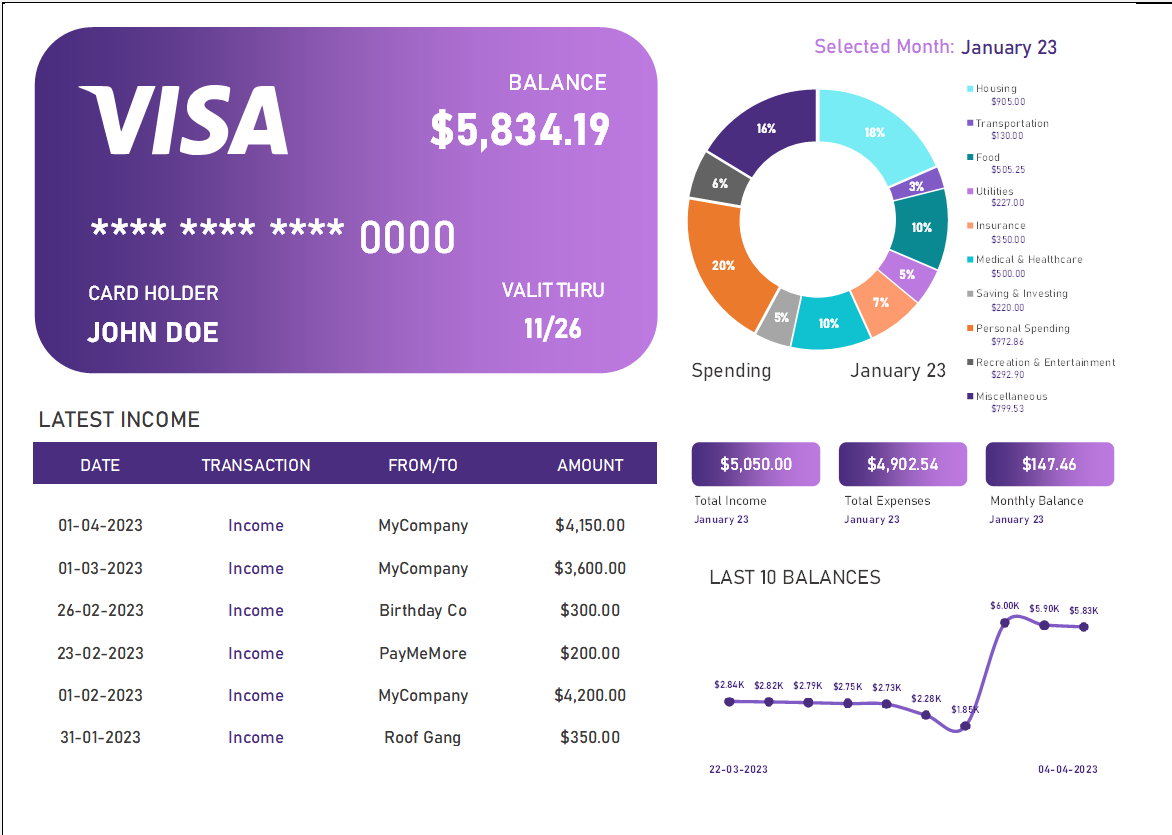Select the $4,200.00 amount cell
The width and height of the screenshot is (1172, 835).
(590, 695)
